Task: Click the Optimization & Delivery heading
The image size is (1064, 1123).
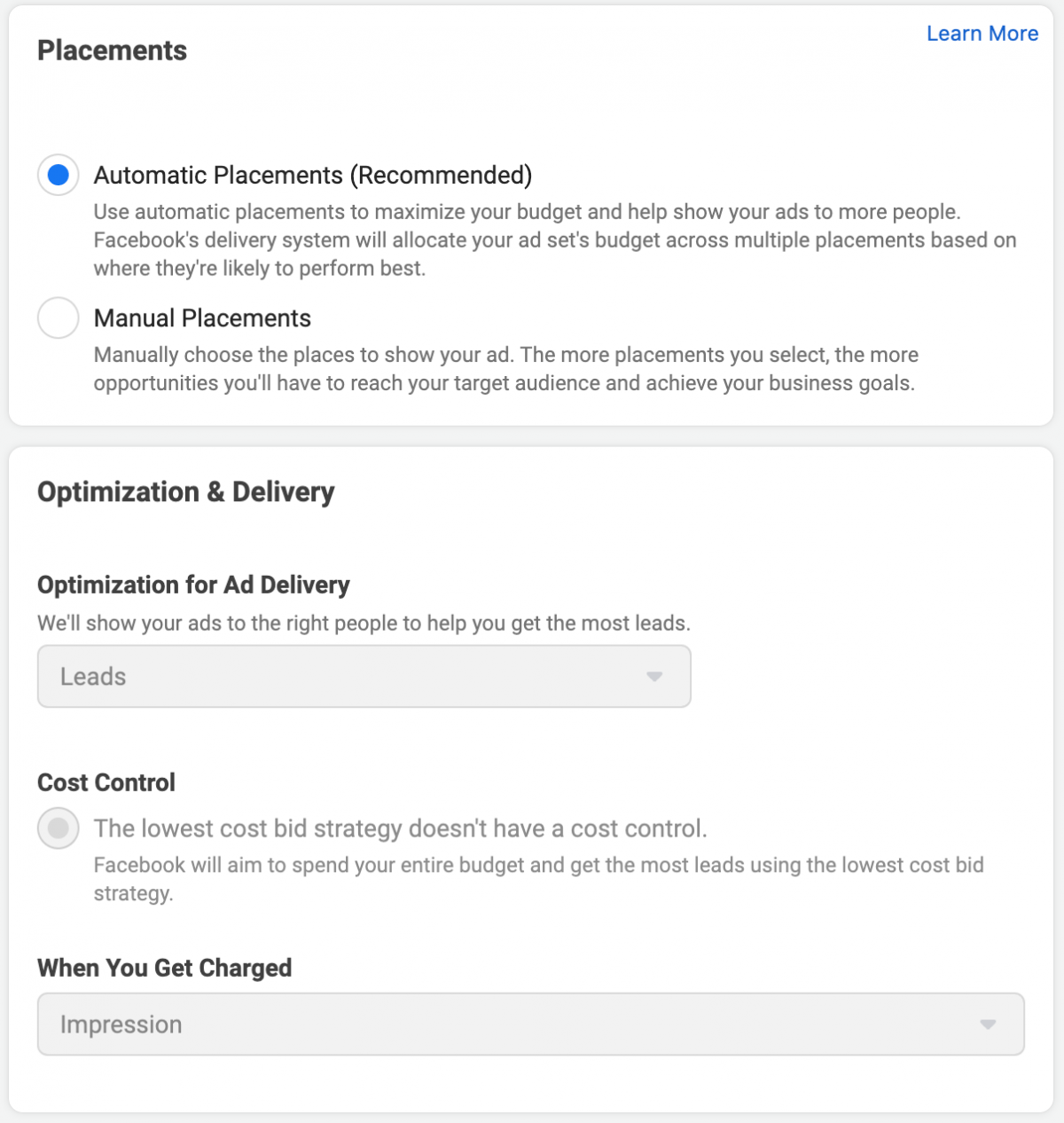Action: [x=185, y=491]
